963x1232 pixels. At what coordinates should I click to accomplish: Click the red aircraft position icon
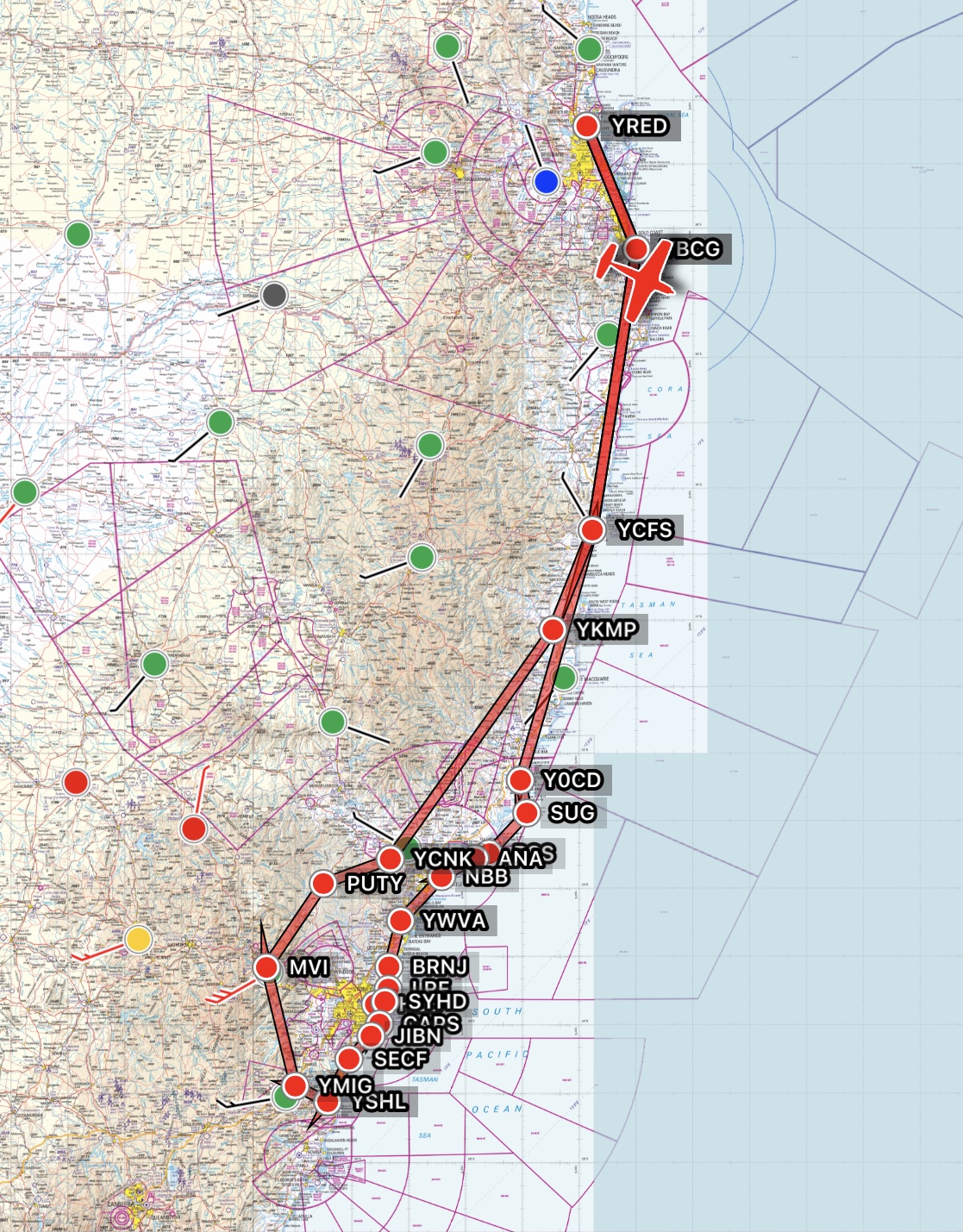[641, 275]
